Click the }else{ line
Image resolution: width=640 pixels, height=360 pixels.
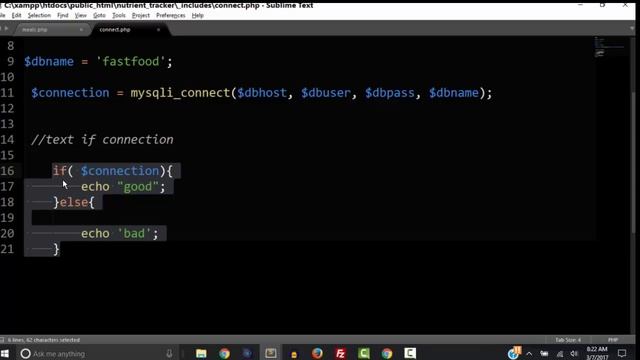coord(73,202)
